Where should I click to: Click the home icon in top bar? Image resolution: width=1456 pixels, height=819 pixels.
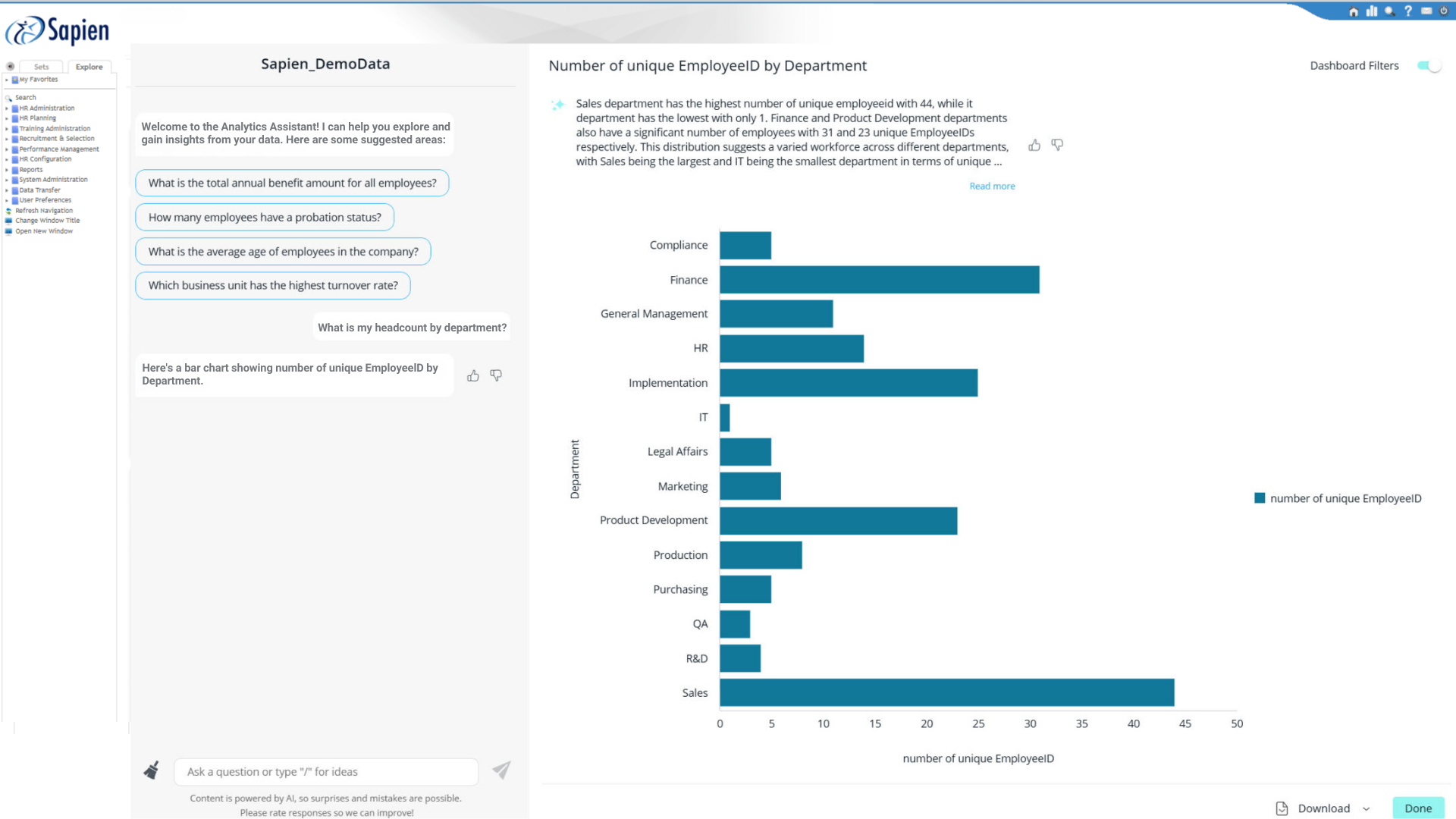click(x=1354, y=11)
